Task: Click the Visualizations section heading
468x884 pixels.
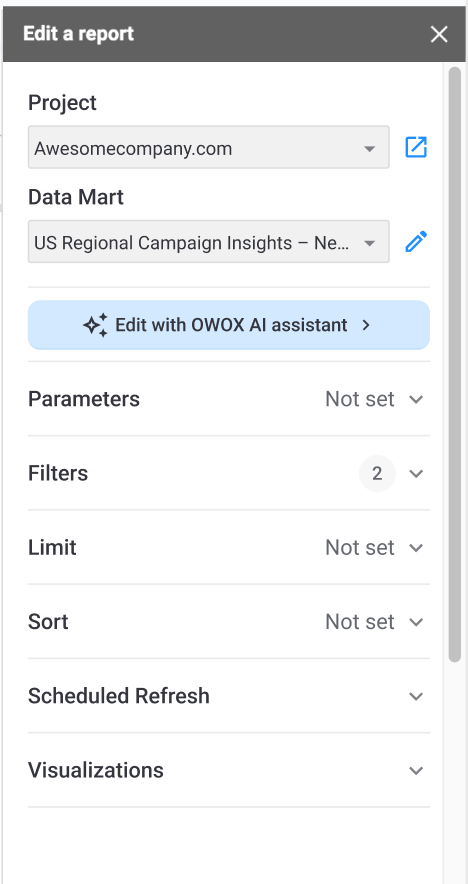Action: coord(96,771)
